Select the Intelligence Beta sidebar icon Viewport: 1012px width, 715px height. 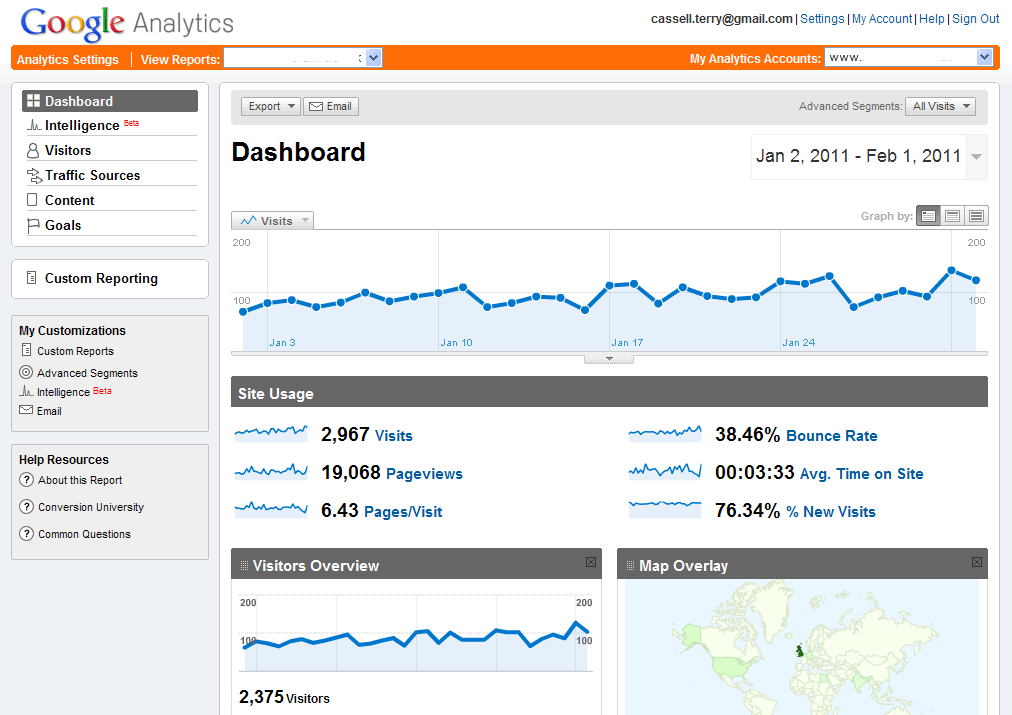point(33,124)
